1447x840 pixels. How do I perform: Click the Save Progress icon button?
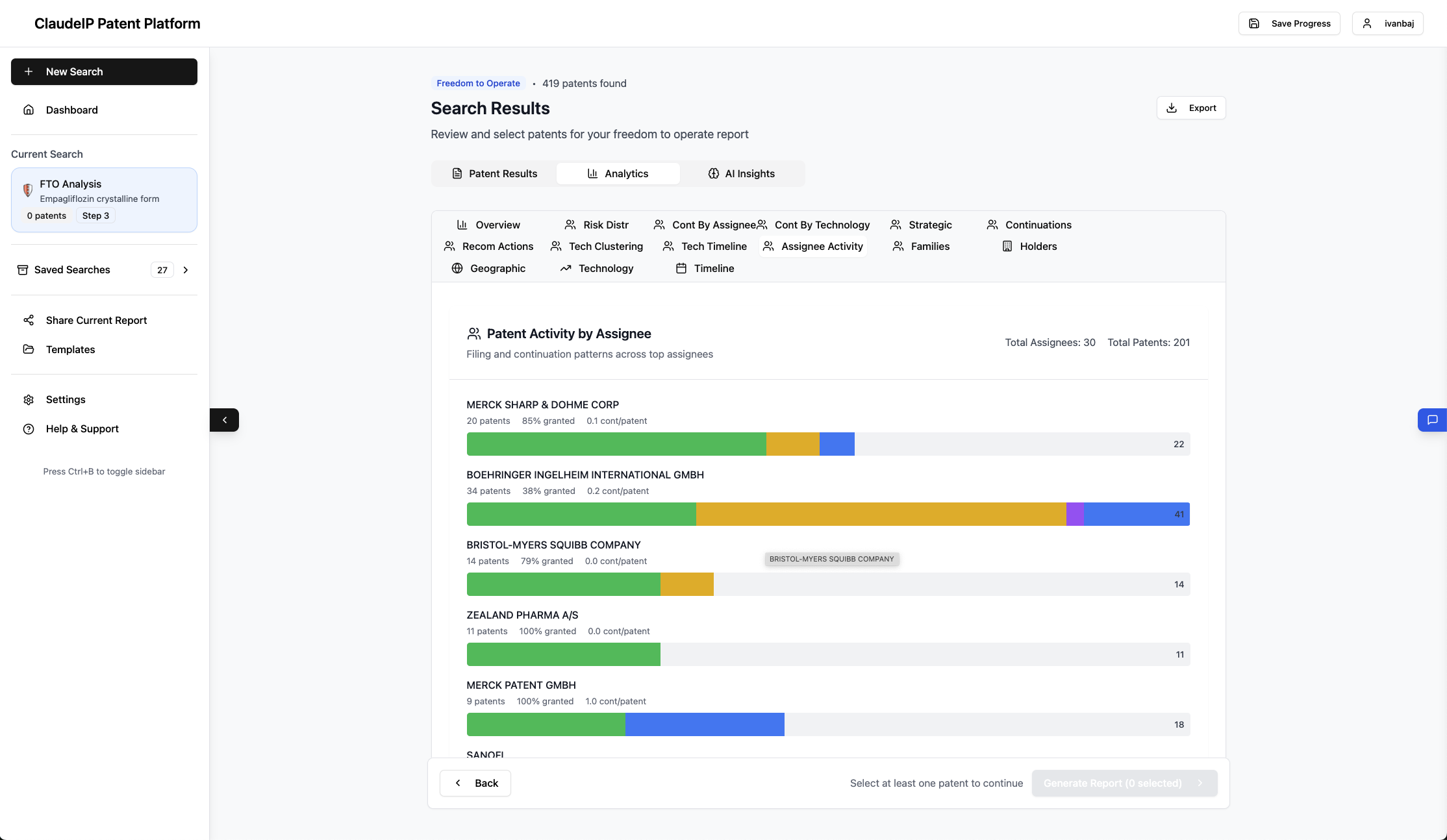(x=1254, y=23)
